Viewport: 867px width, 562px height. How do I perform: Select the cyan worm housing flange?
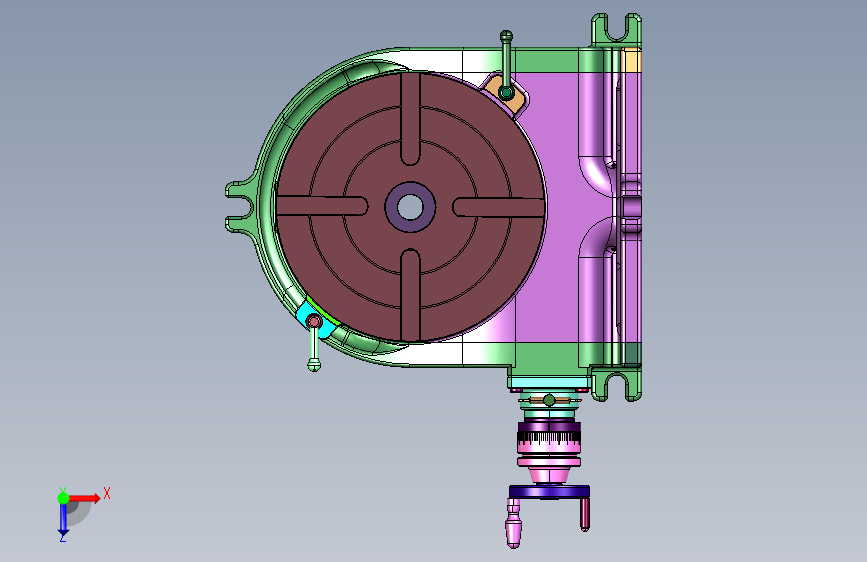click(549, 382)
